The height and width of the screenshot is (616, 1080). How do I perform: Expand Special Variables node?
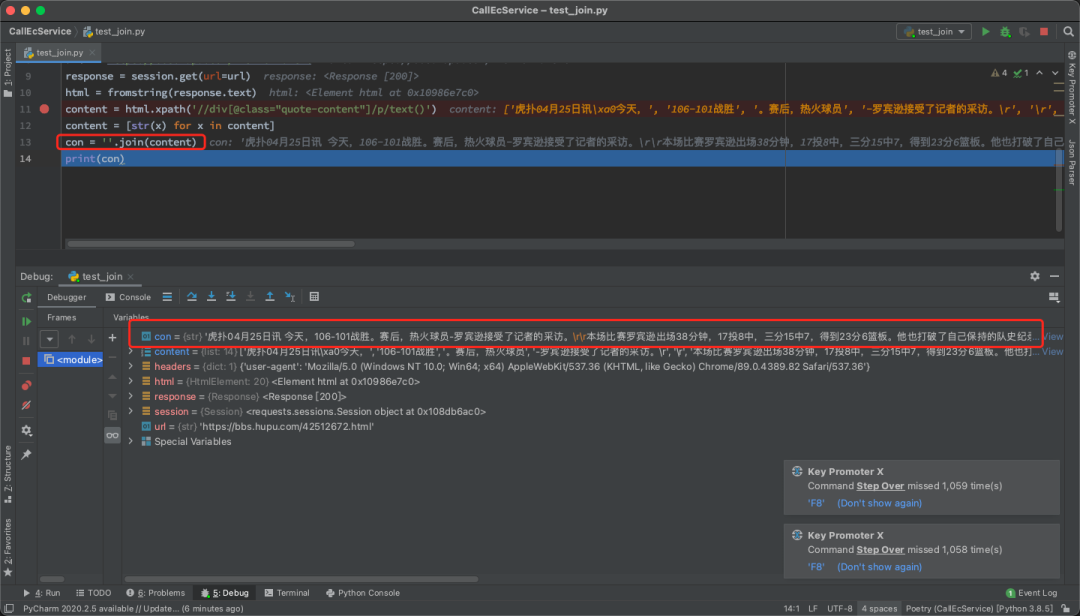click(131, 441)
